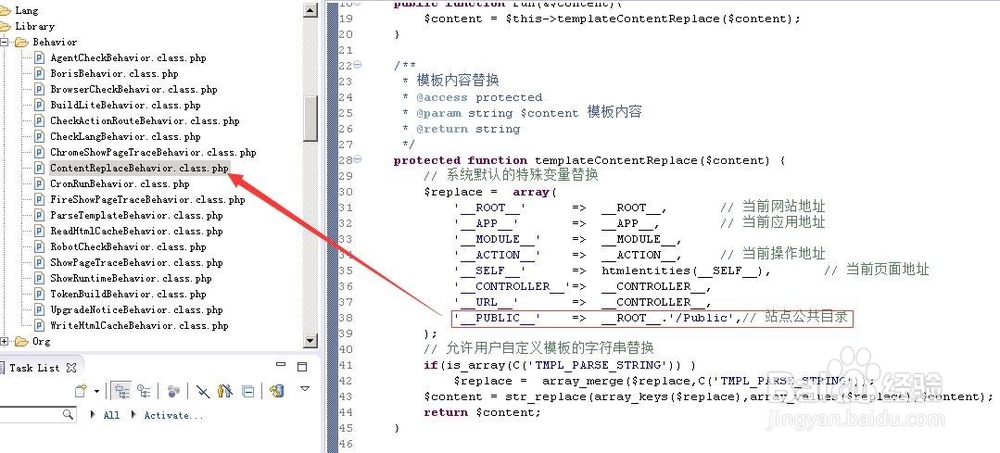This screenshot has height=453, width=1000.
Task: Select the Lang folder
Action: pos(26,10)
